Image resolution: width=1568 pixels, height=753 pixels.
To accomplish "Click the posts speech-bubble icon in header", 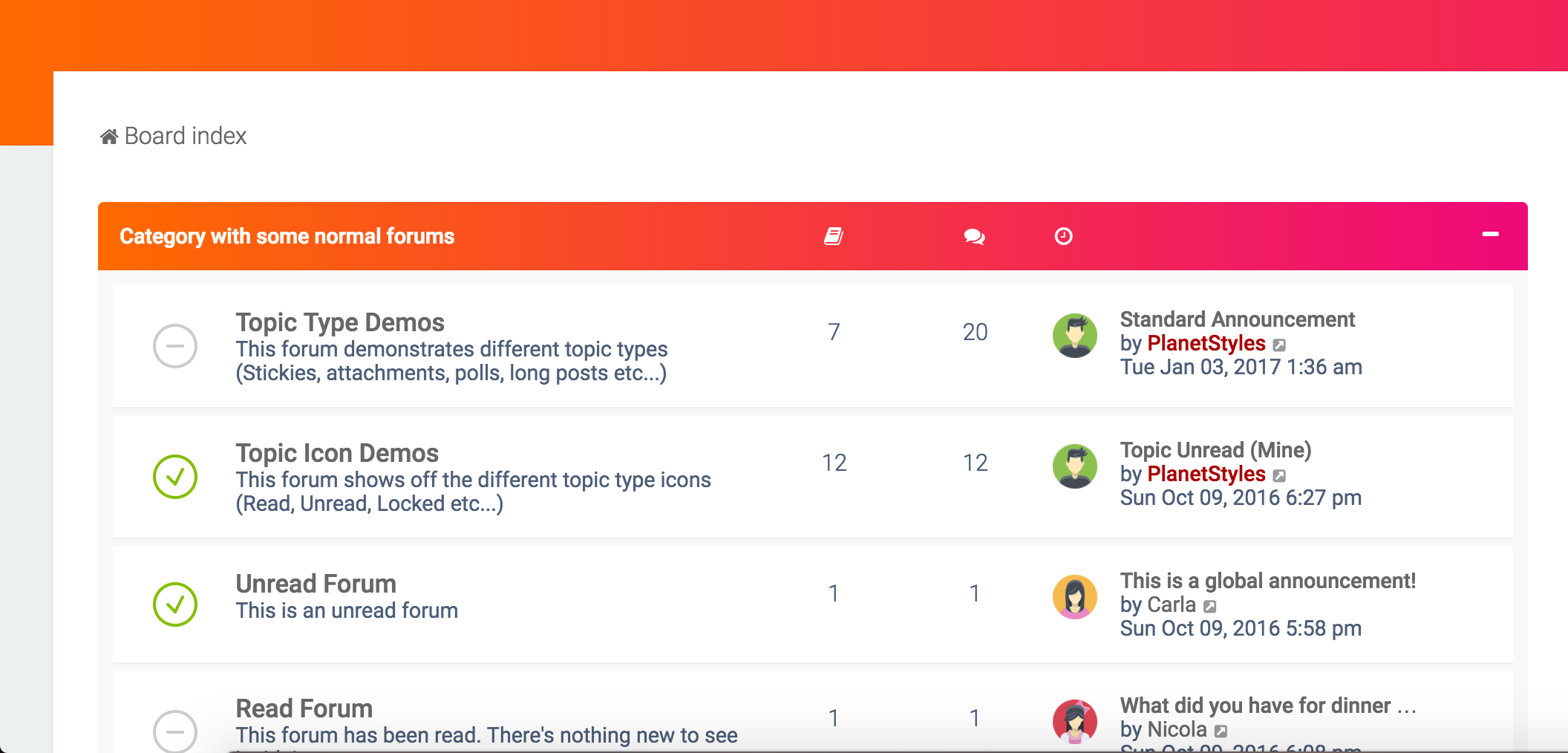I will [974, 237].
